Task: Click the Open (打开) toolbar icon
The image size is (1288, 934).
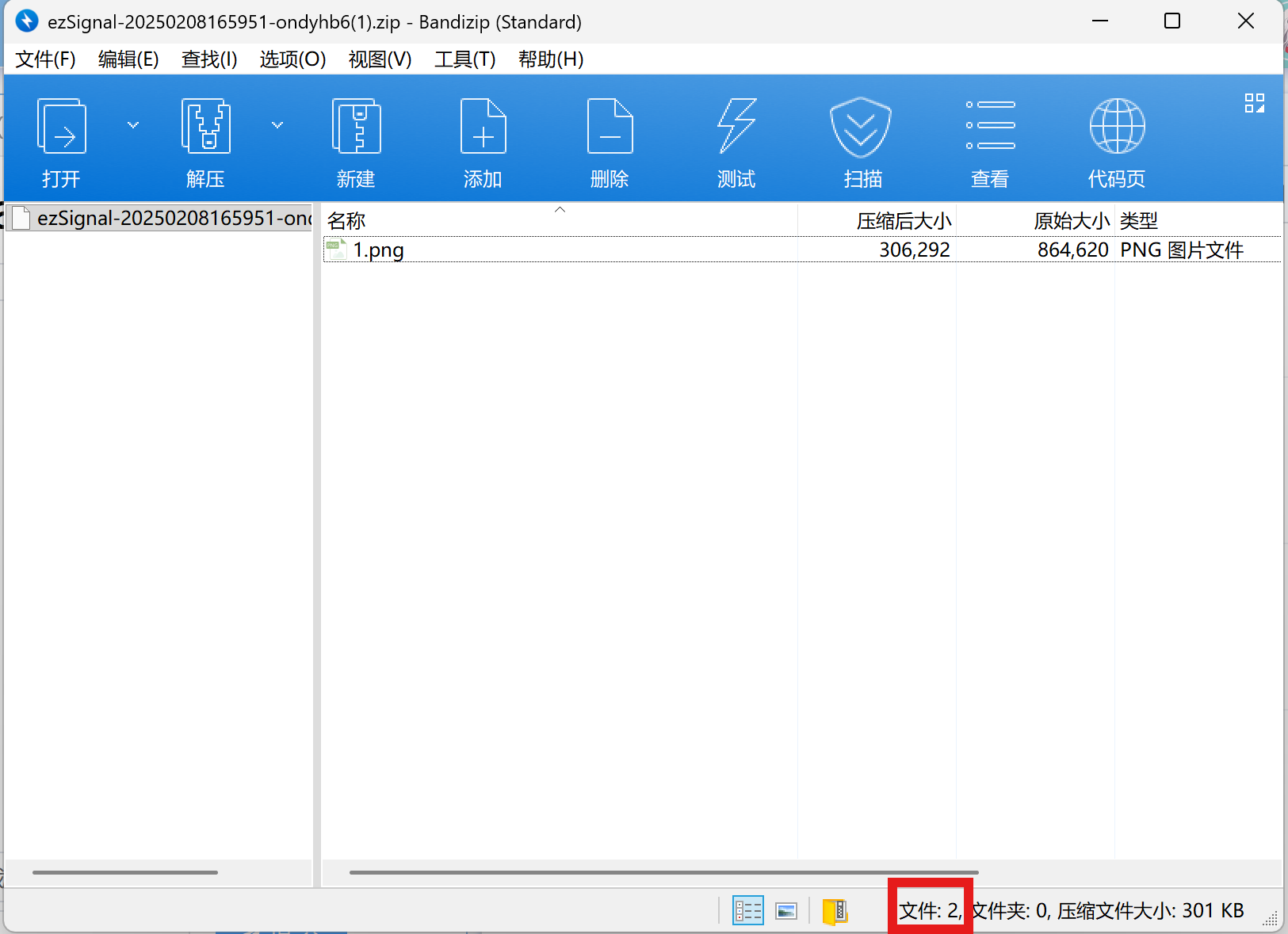Action: (62, 126)
